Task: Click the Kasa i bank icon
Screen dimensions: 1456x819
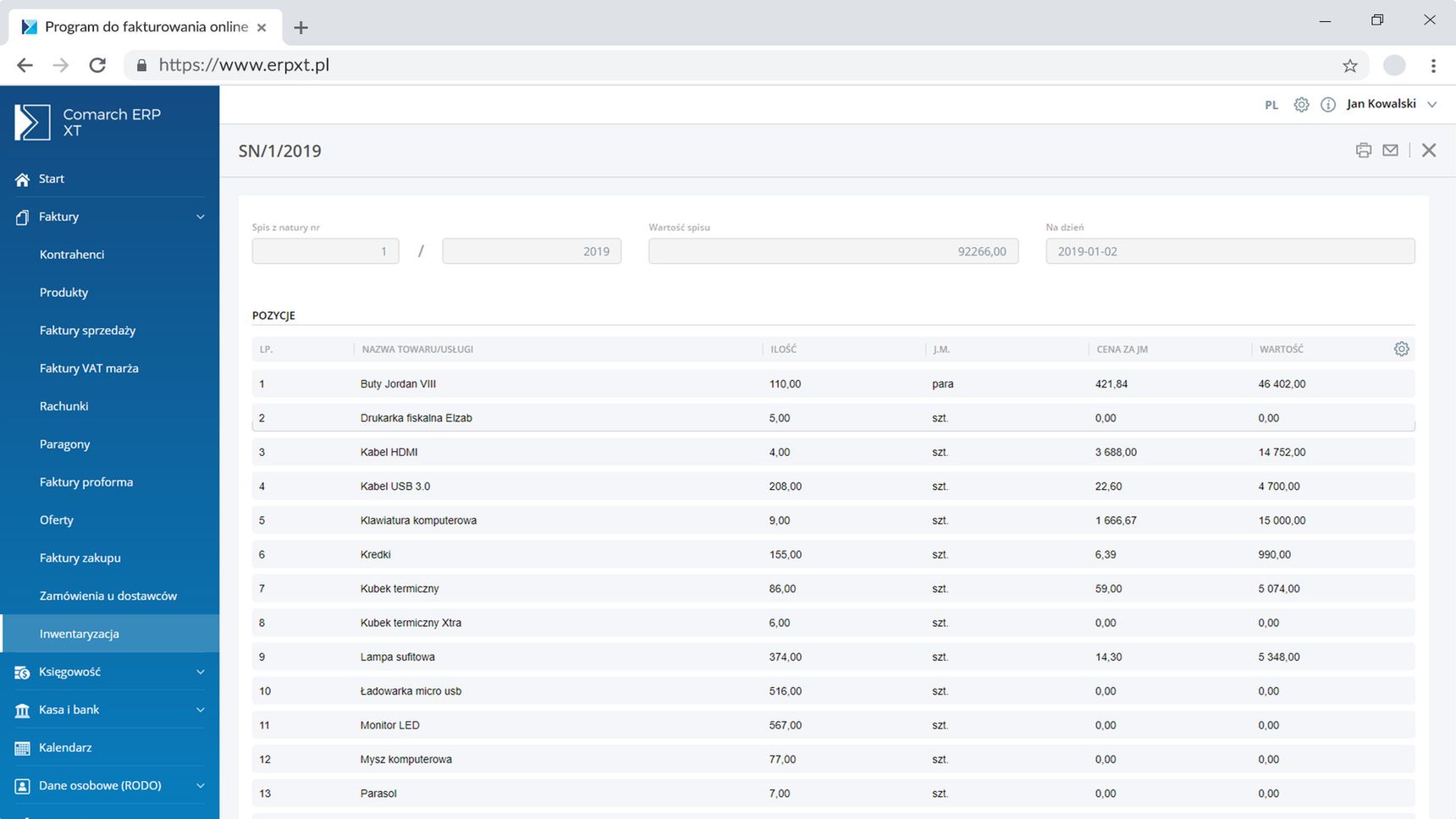Action: [x=22, y=710]
